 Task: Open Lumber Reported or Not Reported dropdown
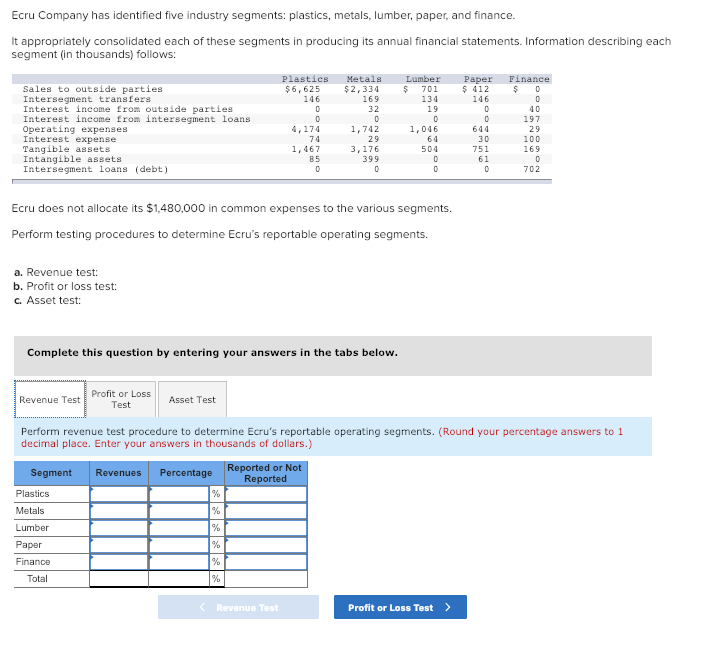pyautogui.click(x=266, y=528)
